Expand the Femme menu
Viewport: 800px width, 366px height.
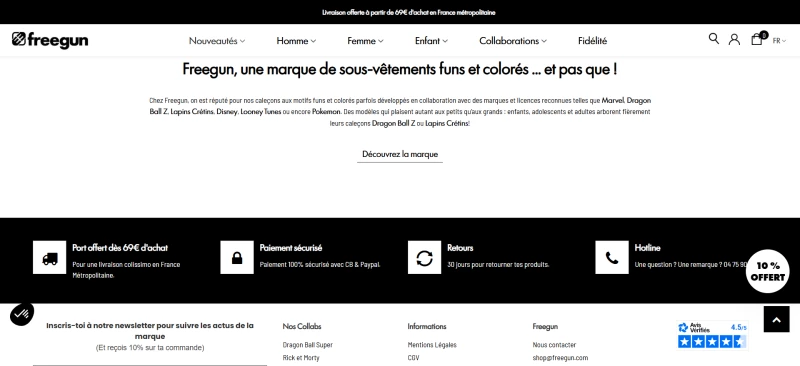[365, 41]
